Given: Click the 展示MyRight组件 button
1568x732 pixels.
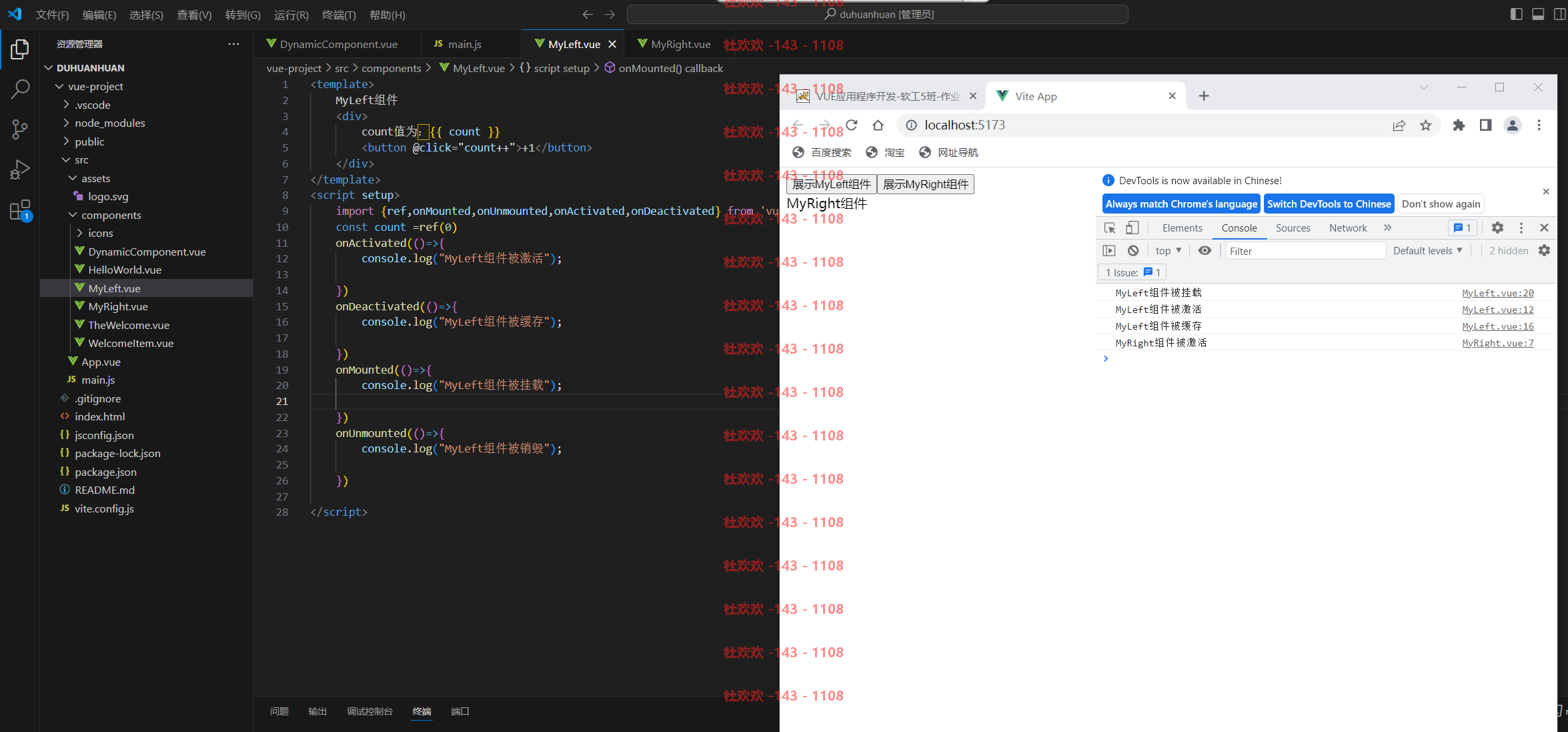Looking at the screenshot, I should 926,184.
